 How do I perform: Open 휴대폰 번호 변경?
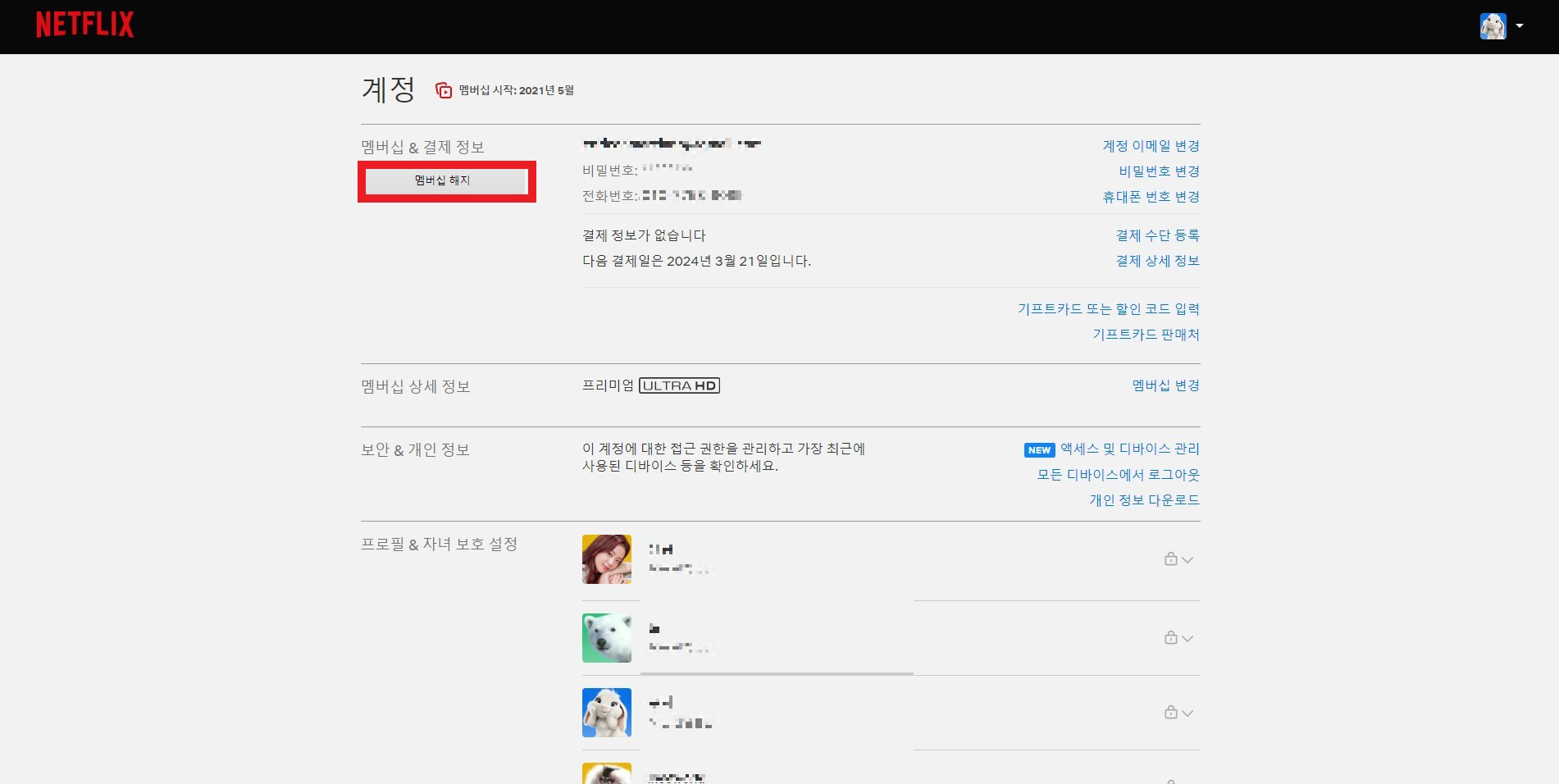(x=1151, y=197)
